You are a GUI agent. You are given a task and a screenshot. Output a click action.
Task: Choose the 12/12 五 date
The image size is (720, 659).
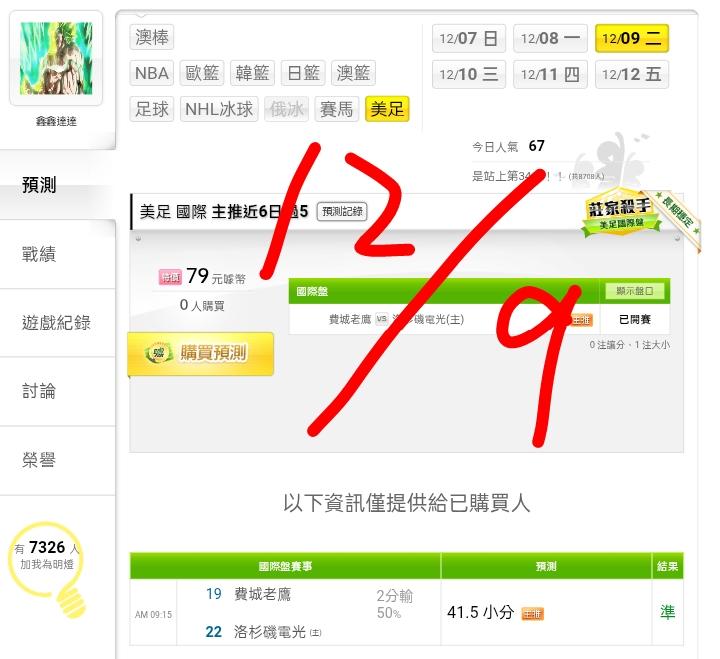(x=632, y=74)
